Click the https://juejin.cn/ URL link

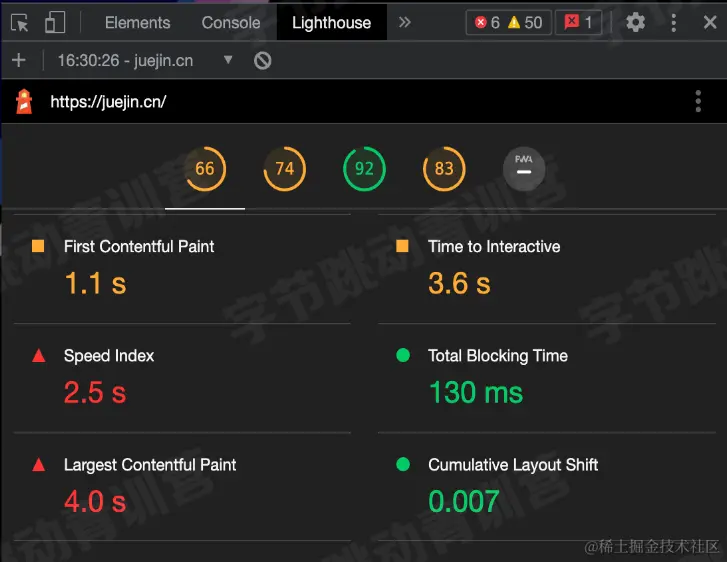click(x=108, y=102)
